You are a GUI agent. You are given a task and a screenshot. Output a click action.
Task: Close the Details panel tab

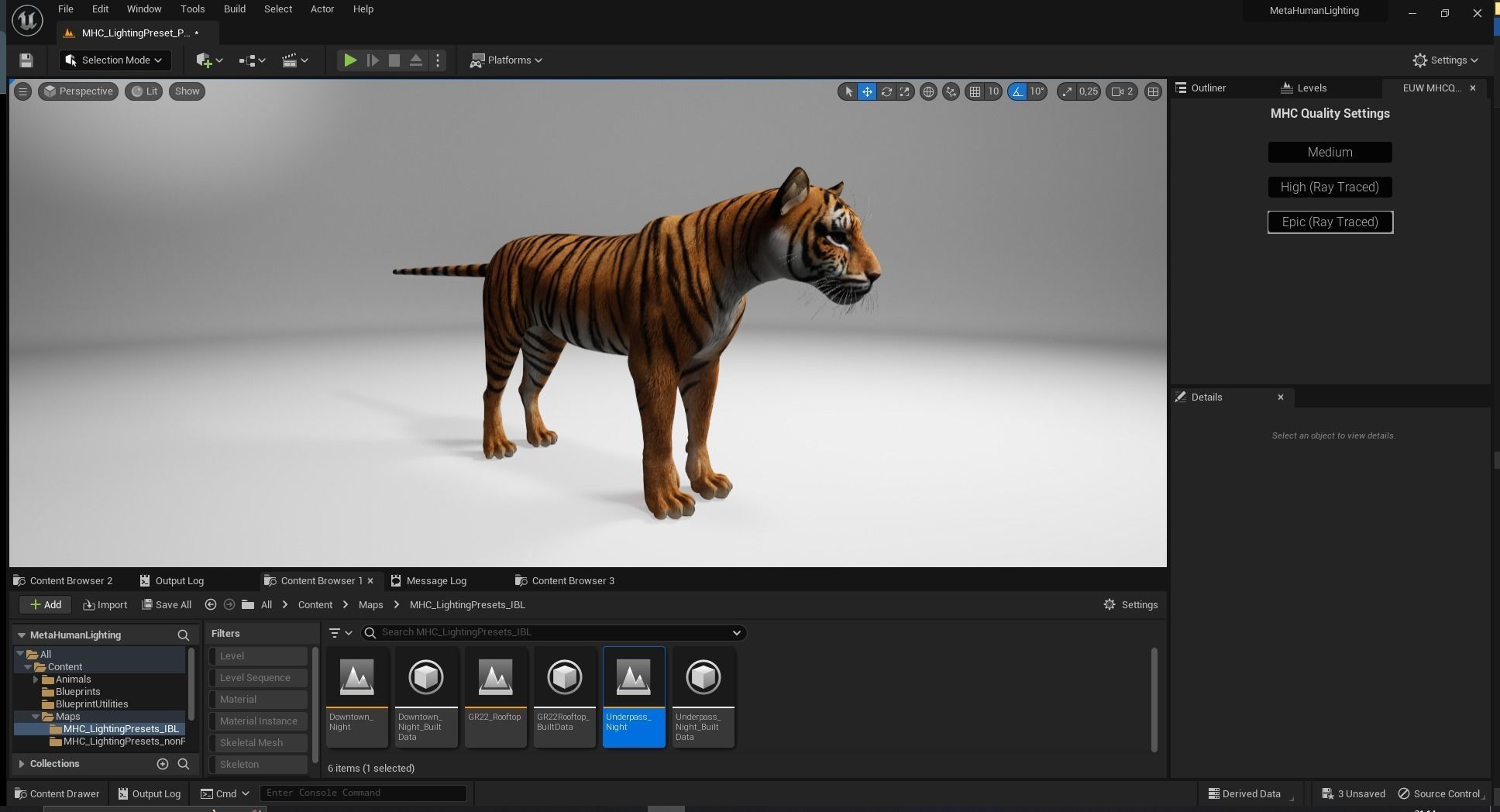tap(1280, 397)
